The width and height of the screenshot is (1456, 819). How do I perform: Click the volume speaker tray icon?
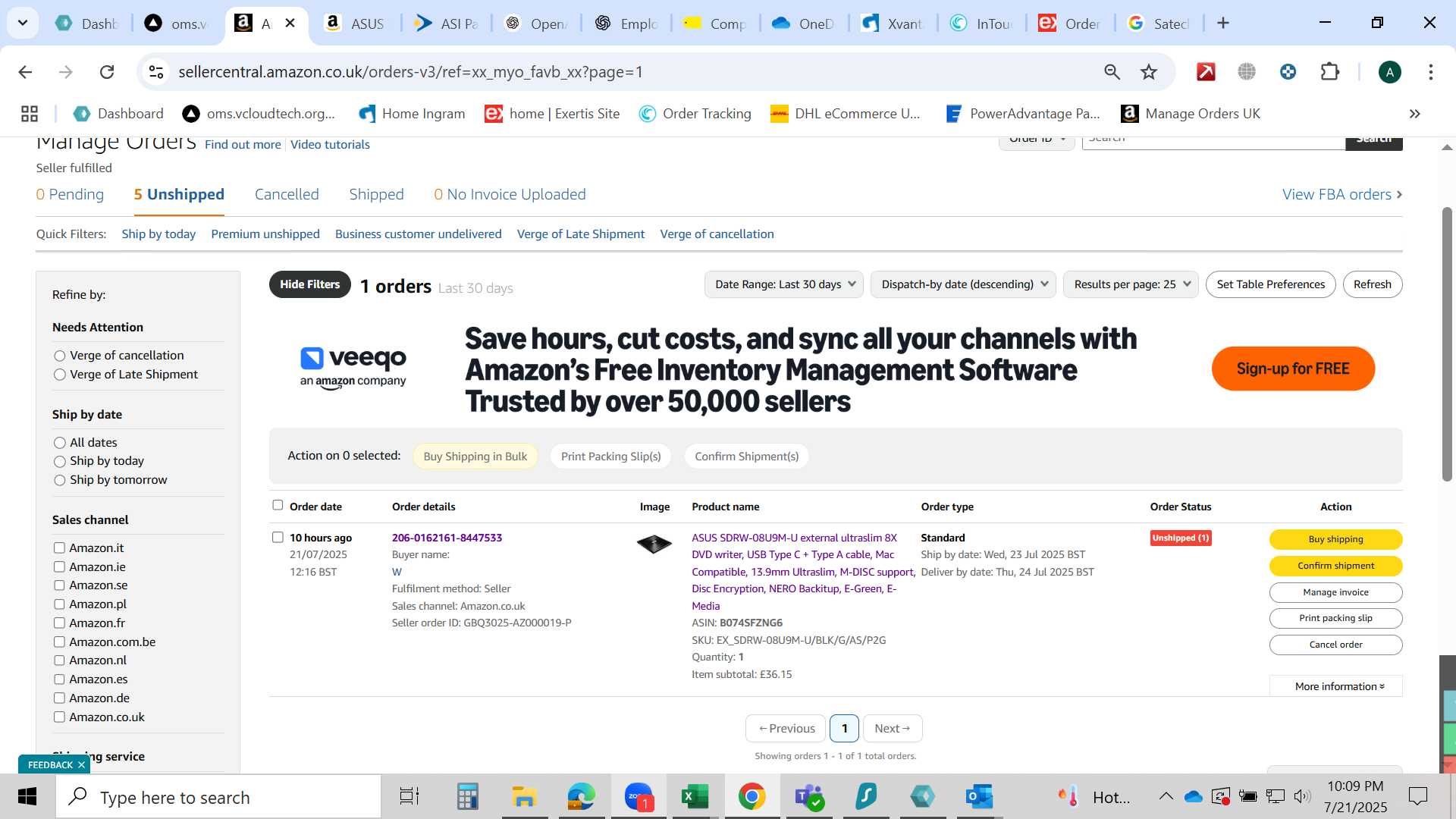(x=1302, y=796)
